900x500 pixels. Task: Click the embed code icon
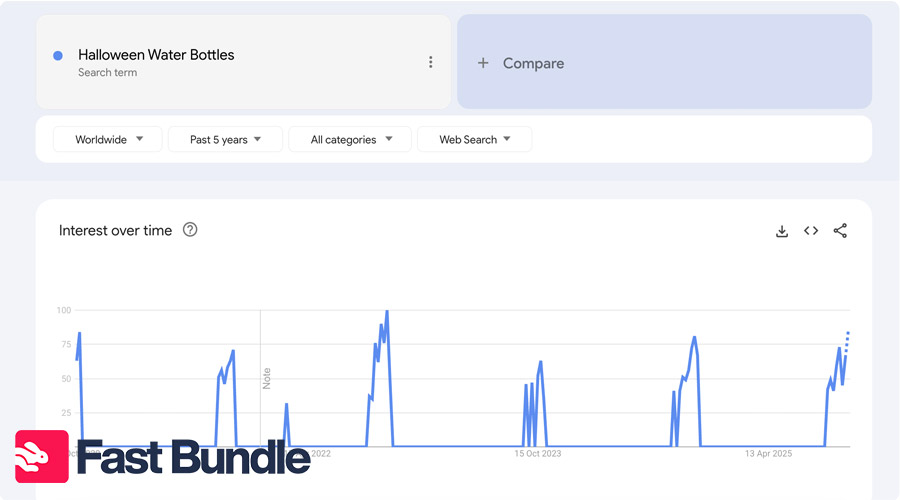pos(811,231)
